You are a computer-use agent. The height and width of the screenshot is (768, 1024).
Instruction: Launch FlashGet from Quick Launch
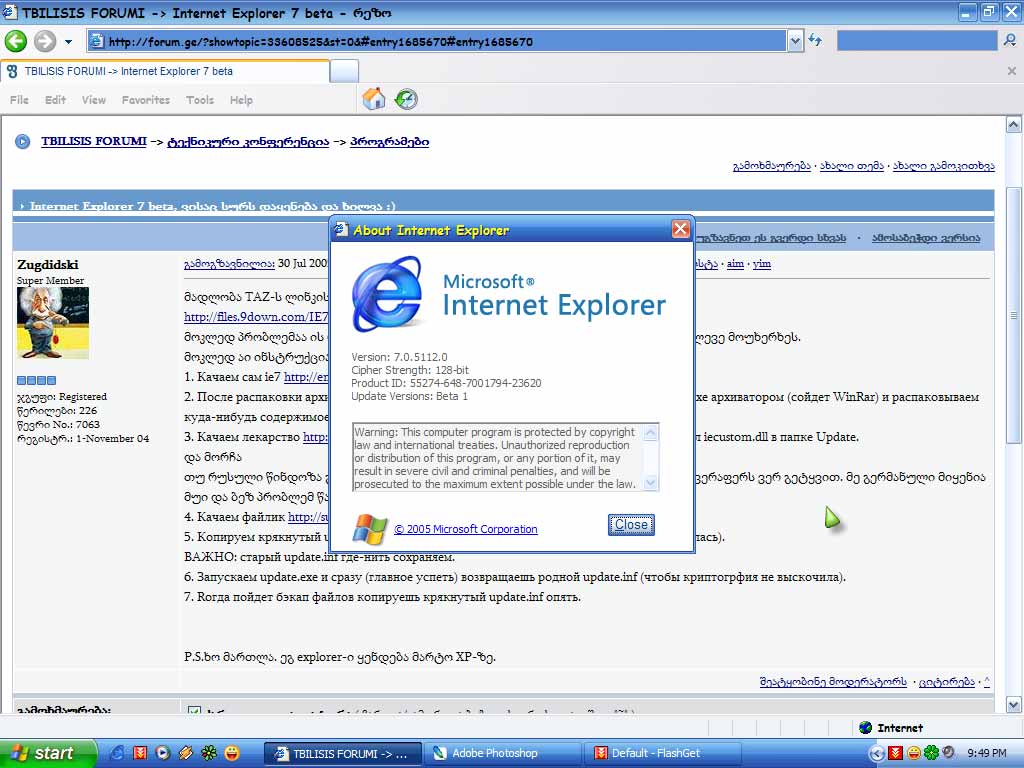pyautogui.click(x=140, y=753)
